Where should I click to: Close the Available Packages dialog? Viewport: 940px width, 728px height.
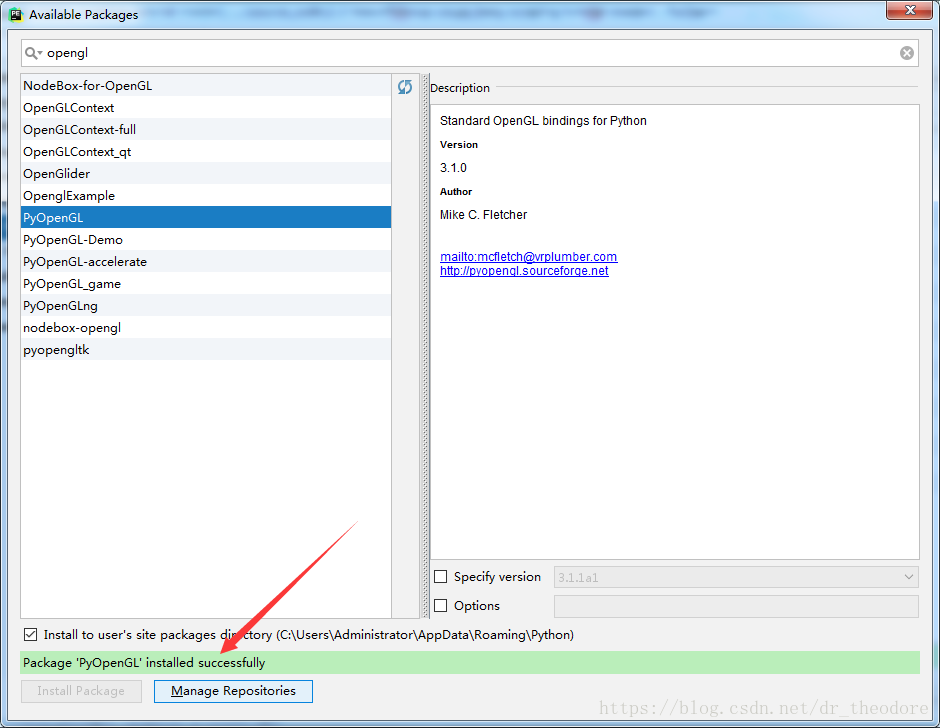[x=909, y=10]
